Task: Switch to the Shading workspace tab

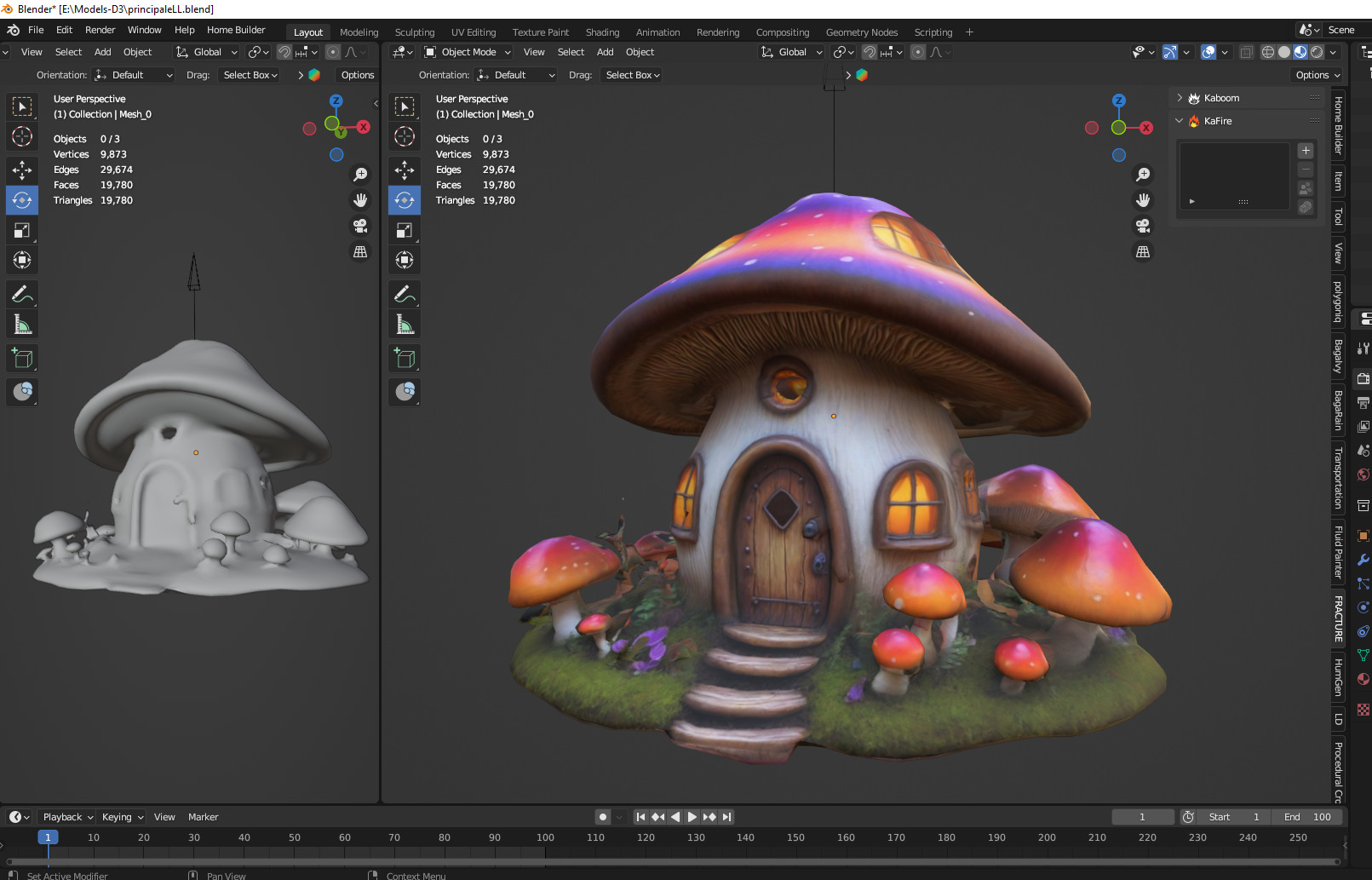Action: pyautogui.click(x=602, y=32)
